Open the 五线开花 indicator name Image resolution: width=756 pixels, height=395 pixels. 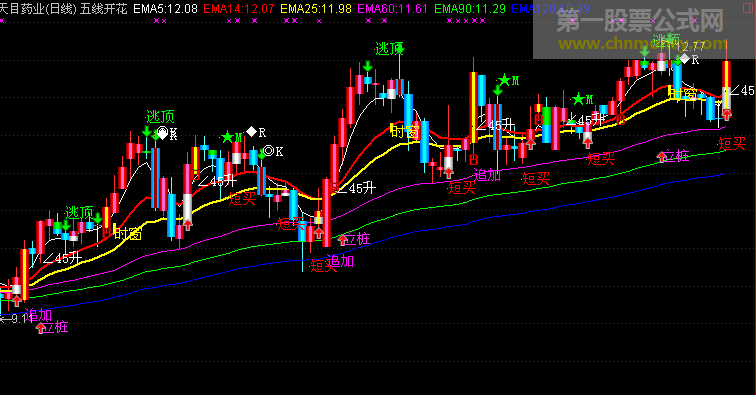click(104, 9)
